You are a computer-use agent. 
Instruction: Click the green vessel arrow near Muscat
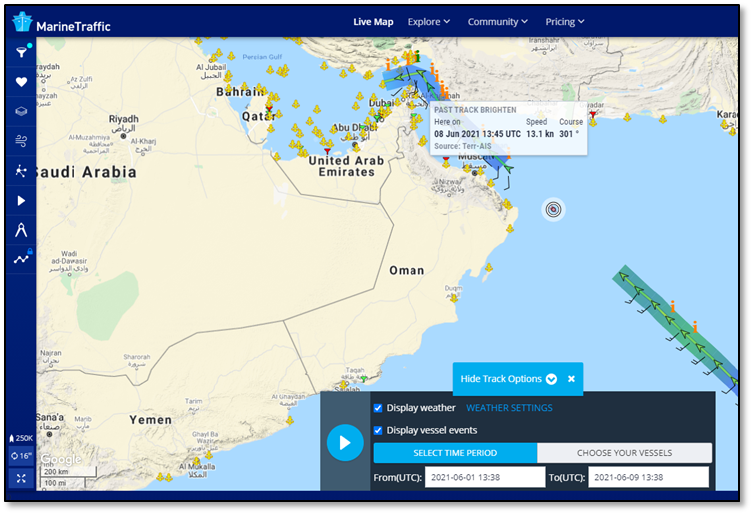tap(508, 169)
